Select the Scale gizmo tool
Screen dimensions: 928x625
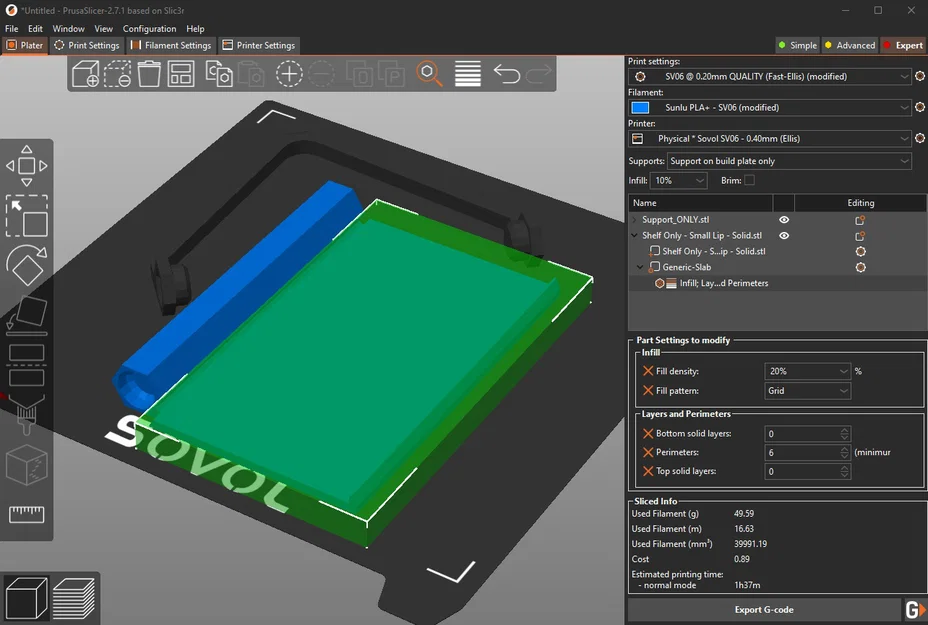27,216
